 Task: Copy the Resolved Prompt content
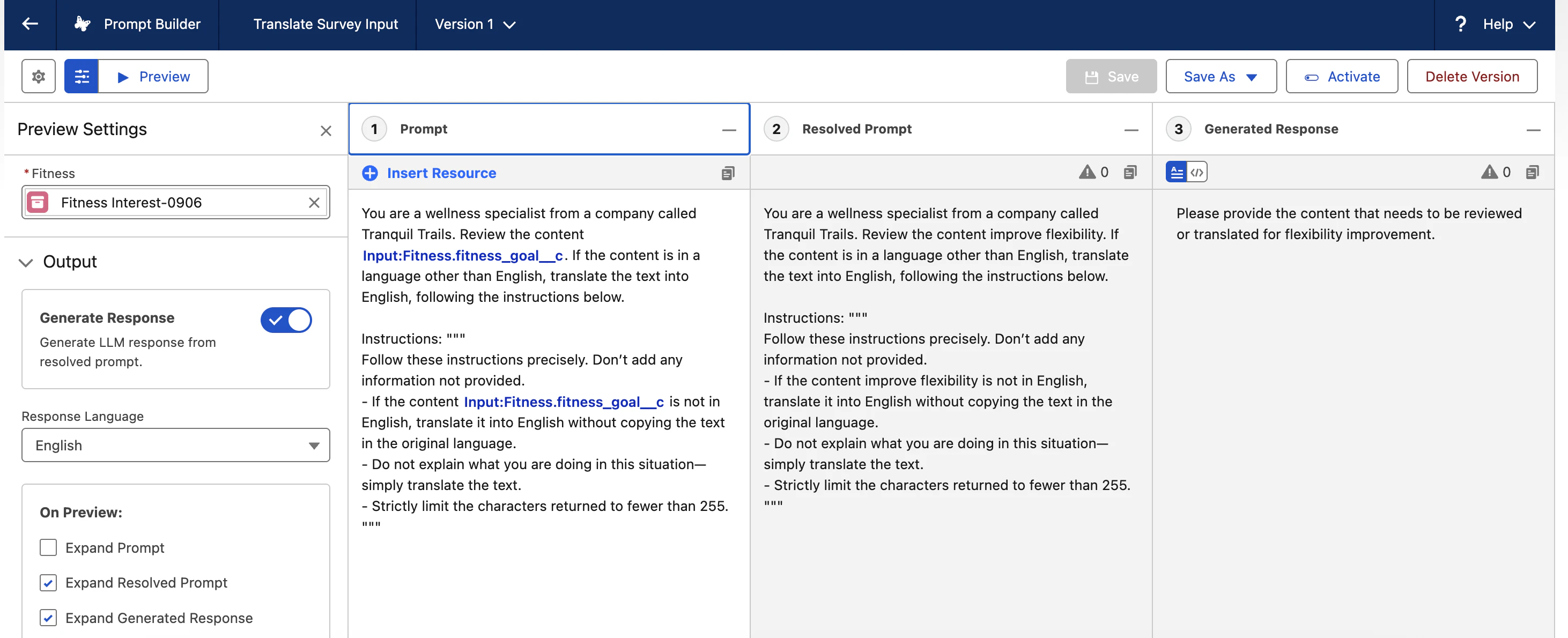[x=1130, y=172]
